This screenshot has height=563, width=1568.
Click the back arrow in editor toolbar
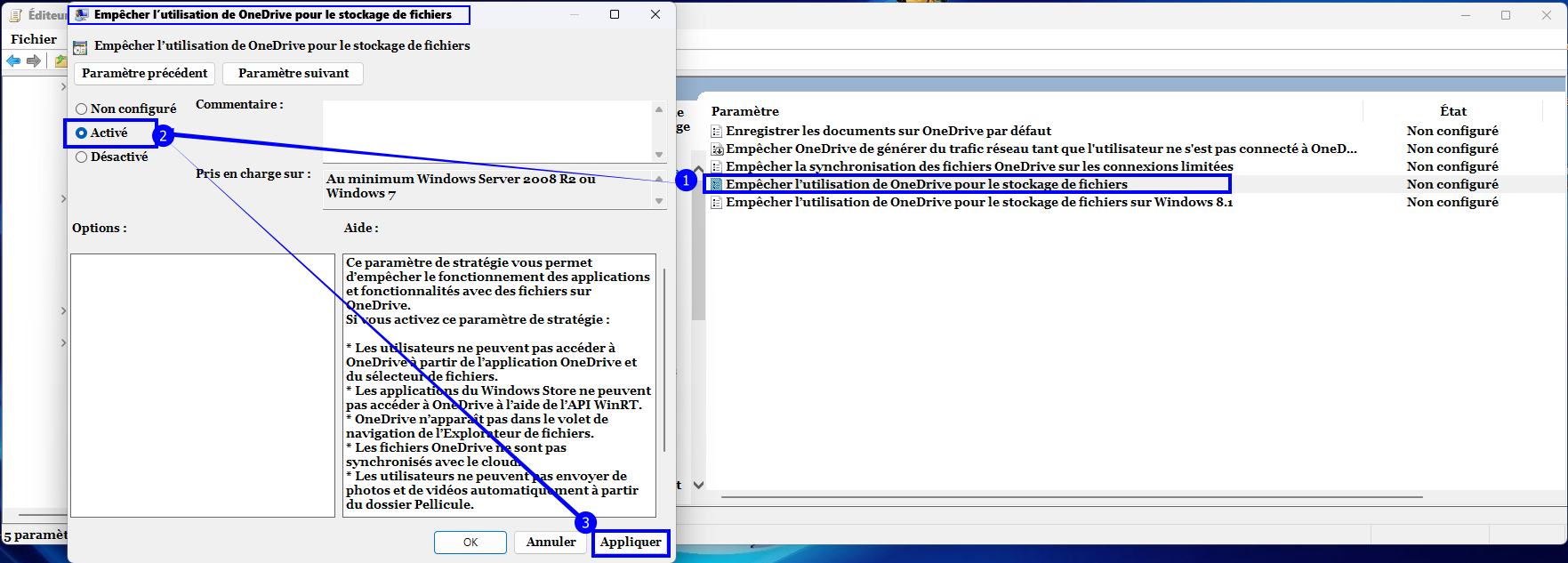(x=13, y=60)
